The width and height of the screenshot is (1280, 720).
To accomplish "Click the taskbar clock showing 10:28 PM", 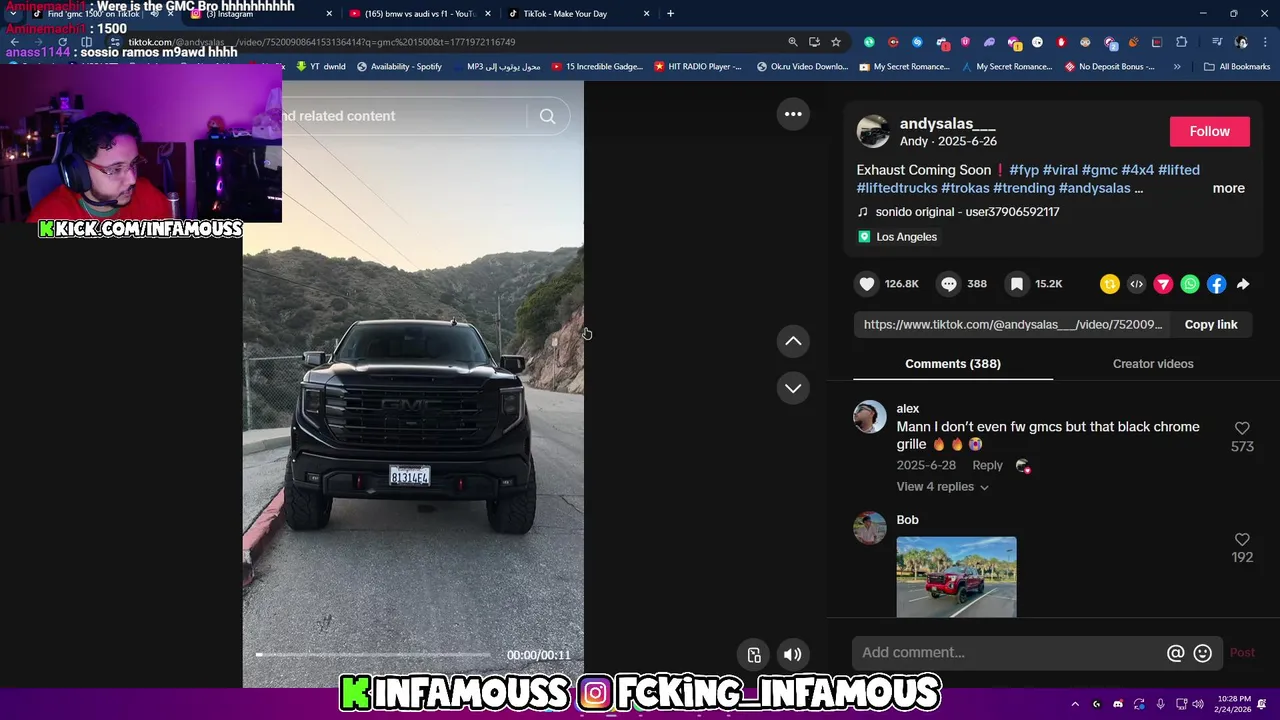I will 1234,704.
